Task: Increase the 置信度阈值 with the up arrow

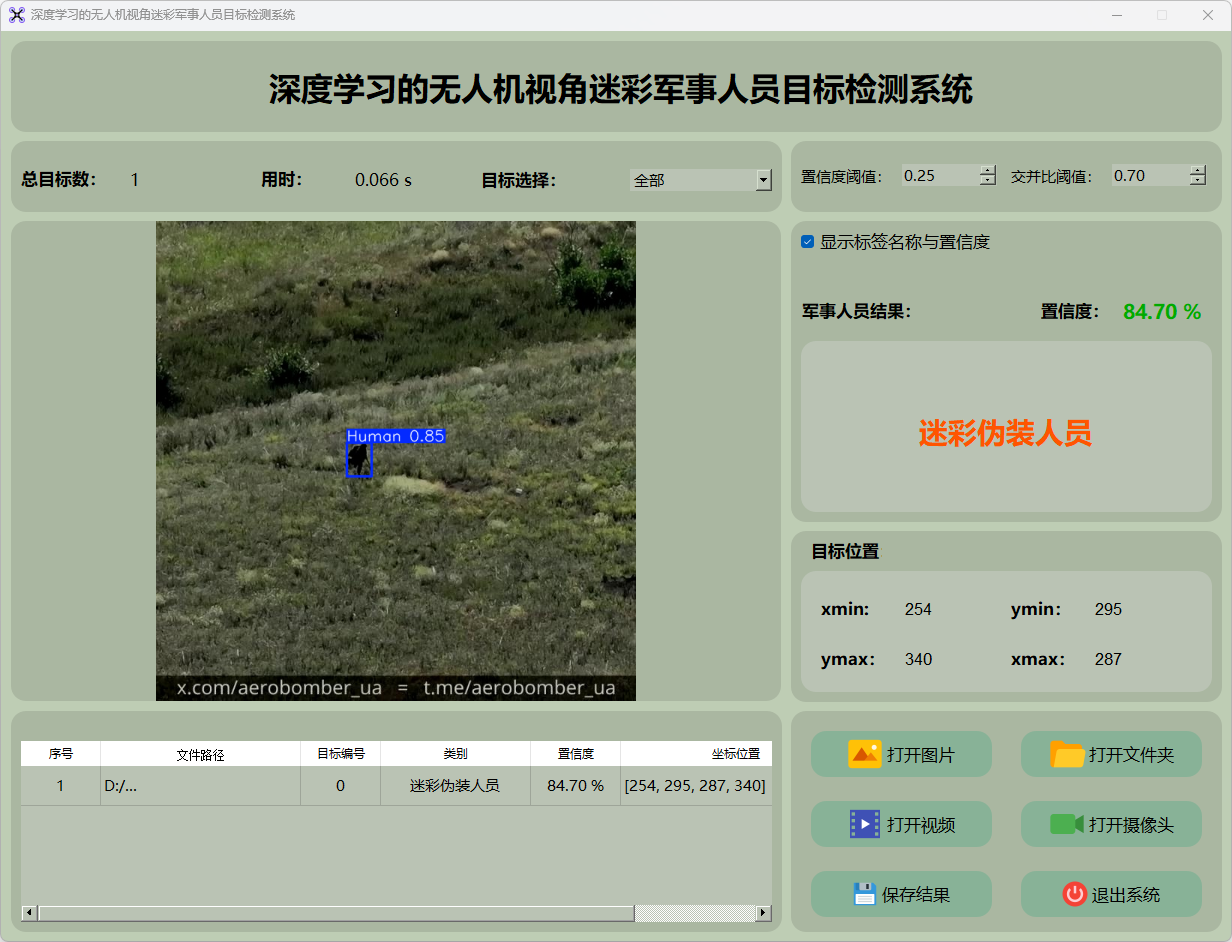Action: point(988,170)
